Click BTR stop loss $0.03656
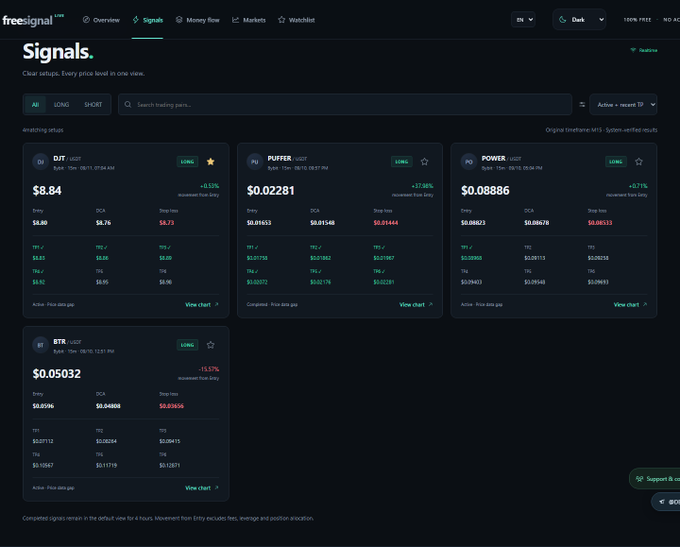The image size is (680, 547). (x=171, y=406)
